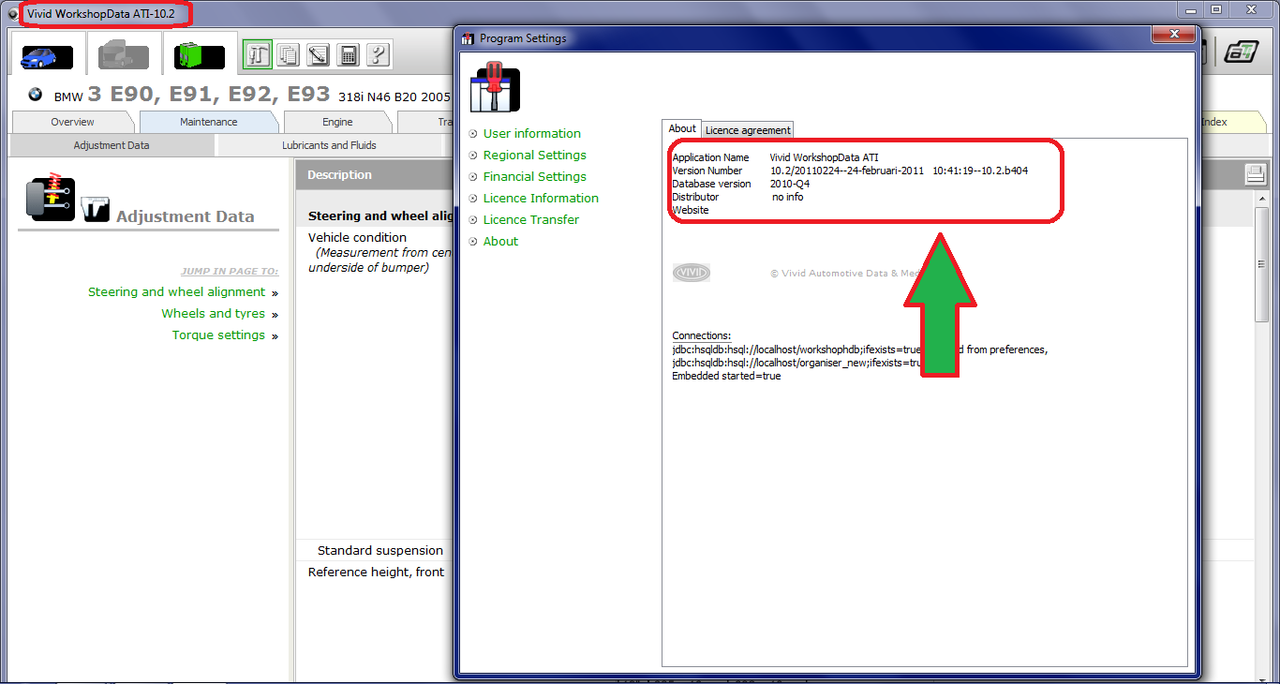This screenshot has width=1280, height=684.
Task: Select the About tab in dialog
Action: 682,129
